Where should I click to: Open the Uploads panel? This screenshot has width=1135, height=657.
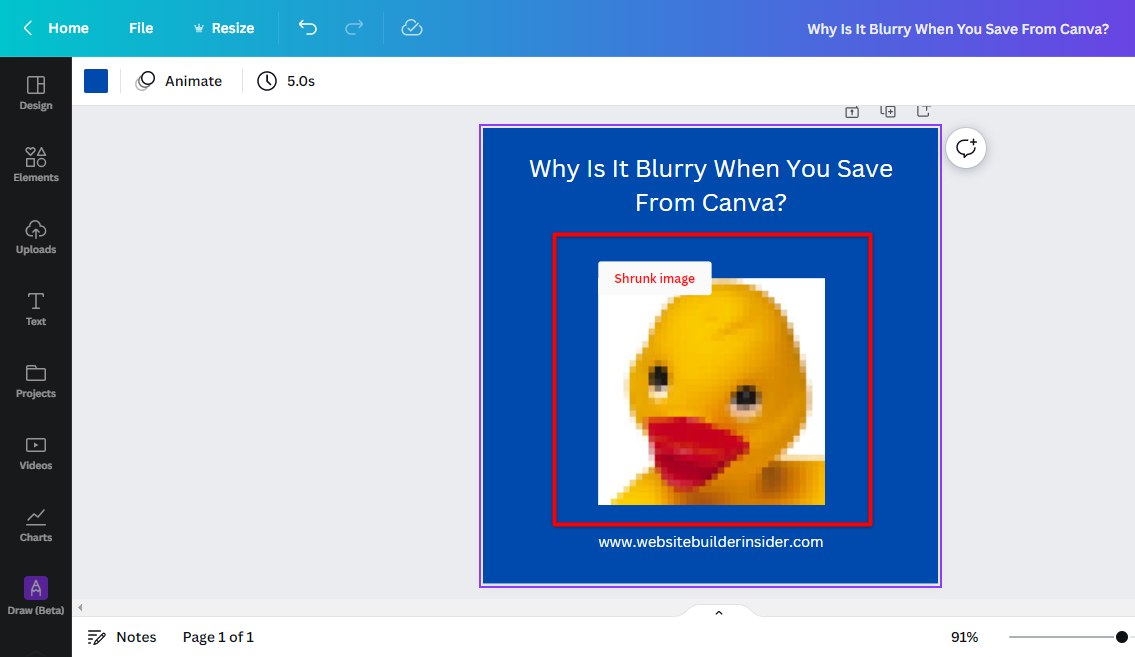pyautogui.click(x=36, y=236)
